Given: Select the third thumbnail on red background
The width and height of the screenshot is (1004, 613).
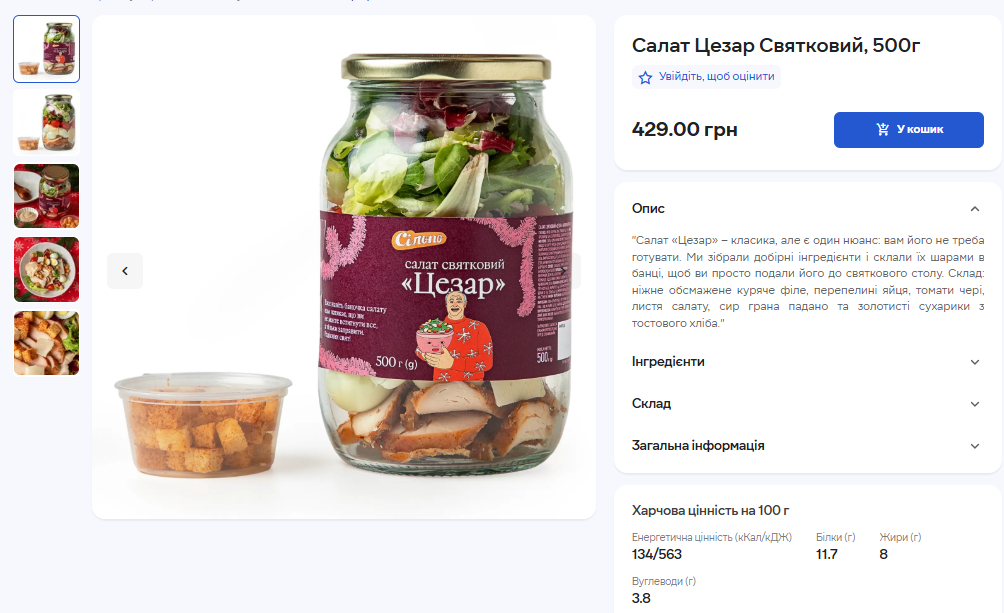Looking at the screenshot, I should 47,196.
